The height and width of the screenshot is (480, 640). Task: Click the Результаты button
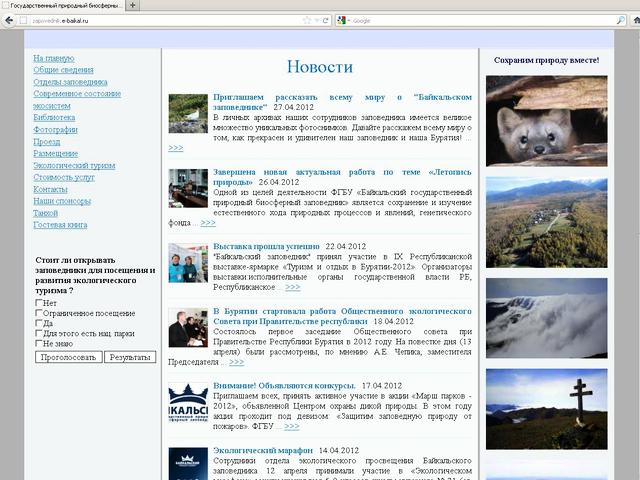coord(130,357)
